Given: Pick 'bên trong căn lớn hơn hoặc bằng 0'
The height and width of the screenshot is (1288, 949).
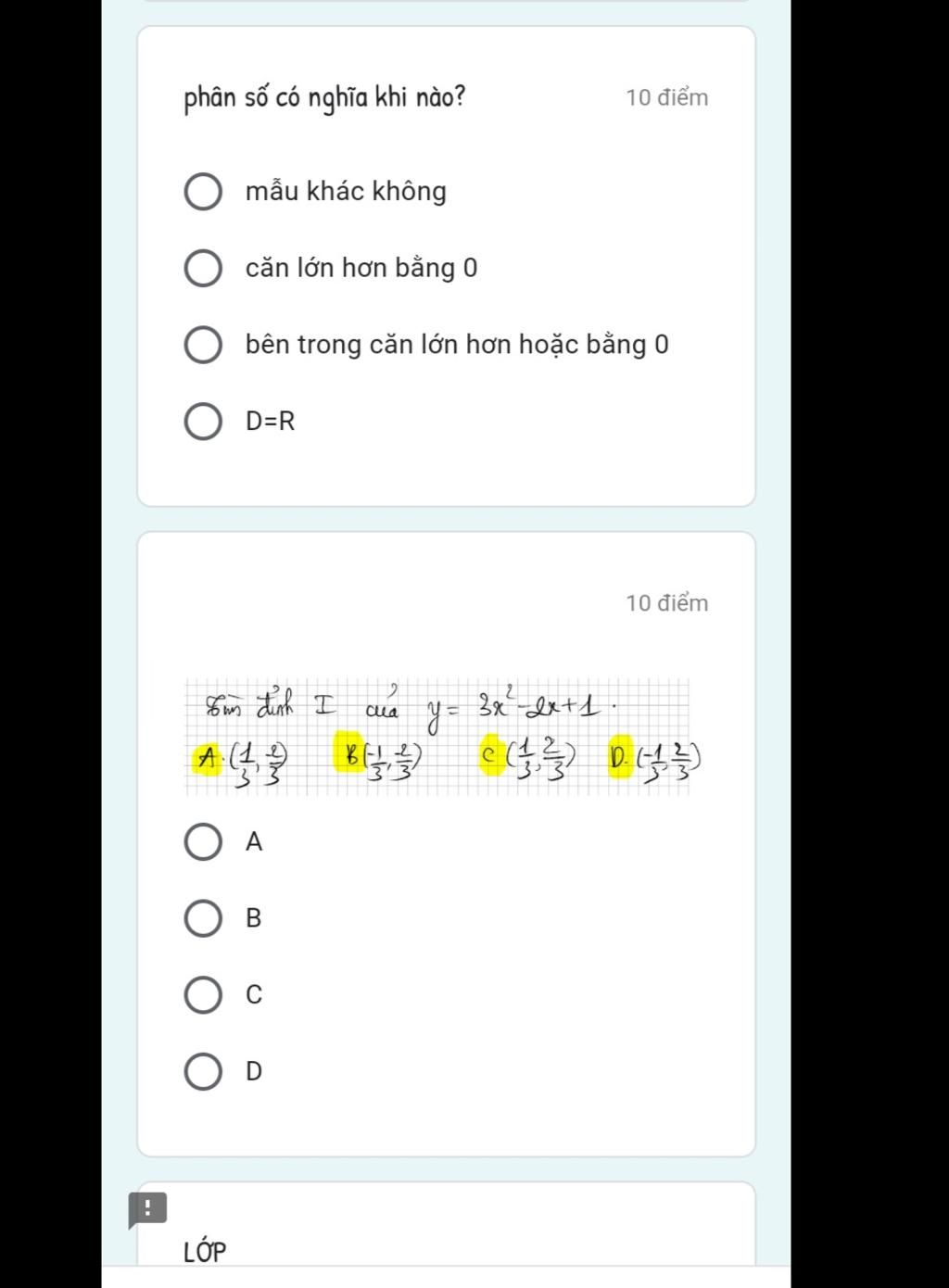Looking at the screenshot, I should click(x=203, y=345).
